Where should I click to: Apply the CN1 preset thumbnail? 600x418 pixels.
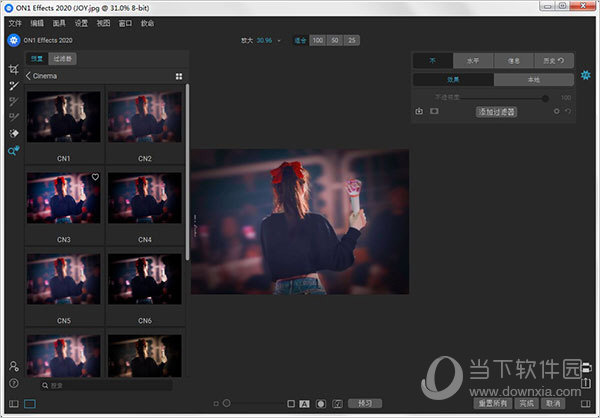(64, 117)
